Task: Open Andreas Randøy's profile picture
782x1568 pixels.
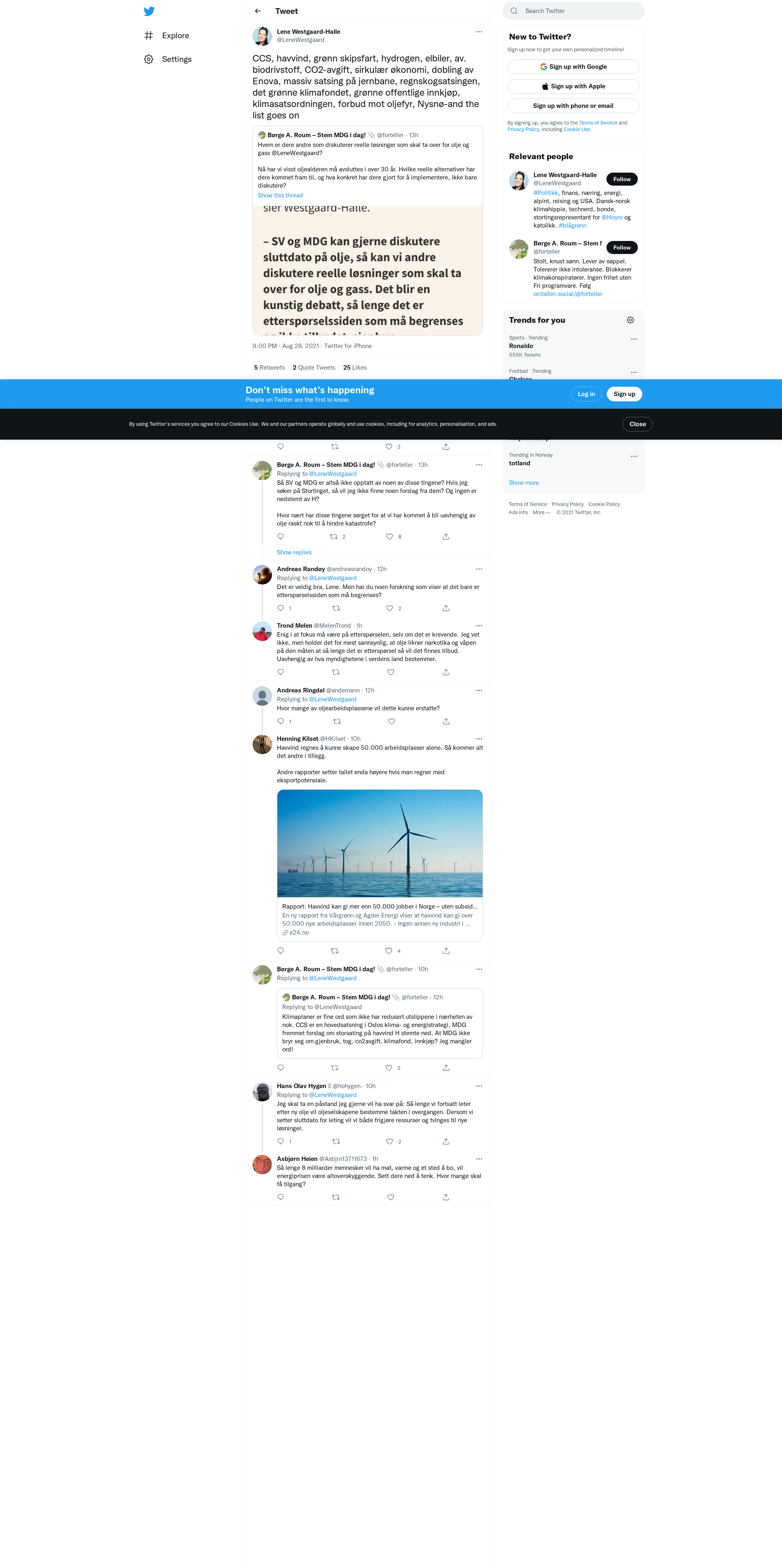Action: coord(262,575)
